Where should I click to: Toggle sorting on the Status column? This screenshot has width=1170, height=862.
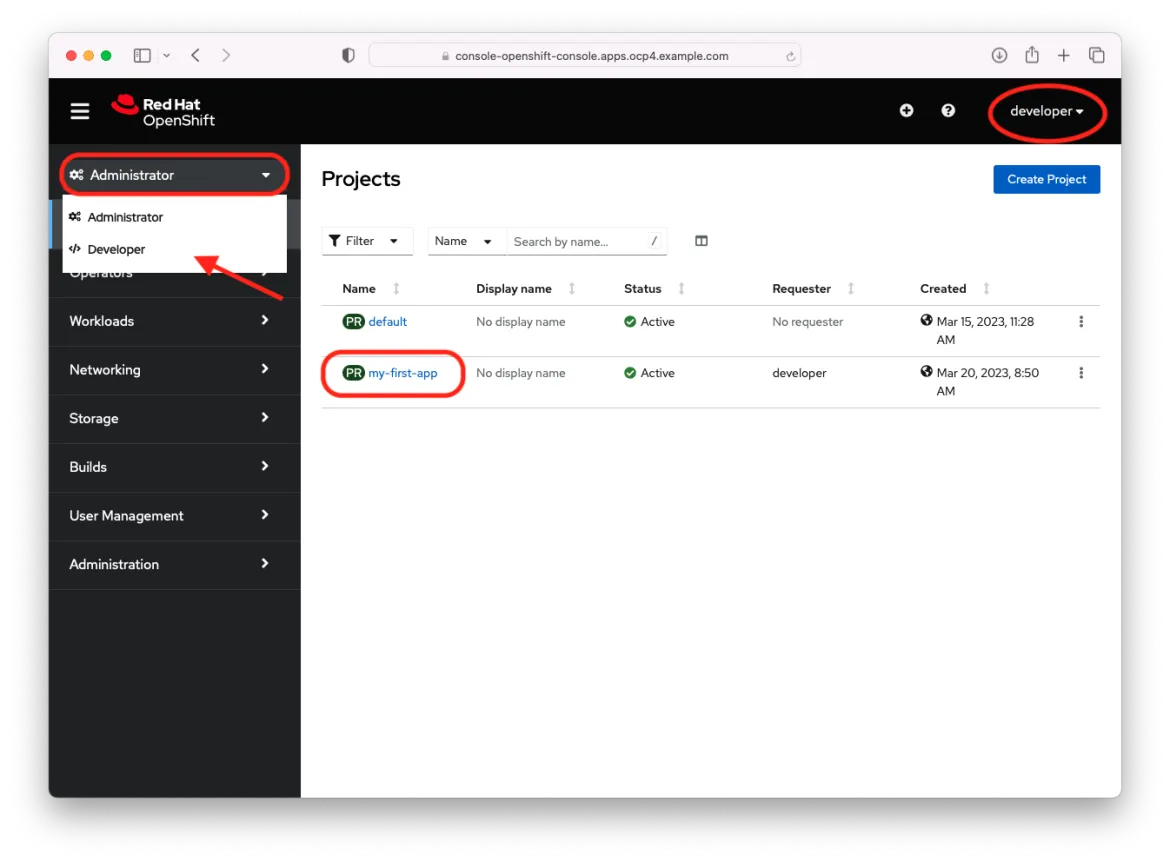(679, 288)
